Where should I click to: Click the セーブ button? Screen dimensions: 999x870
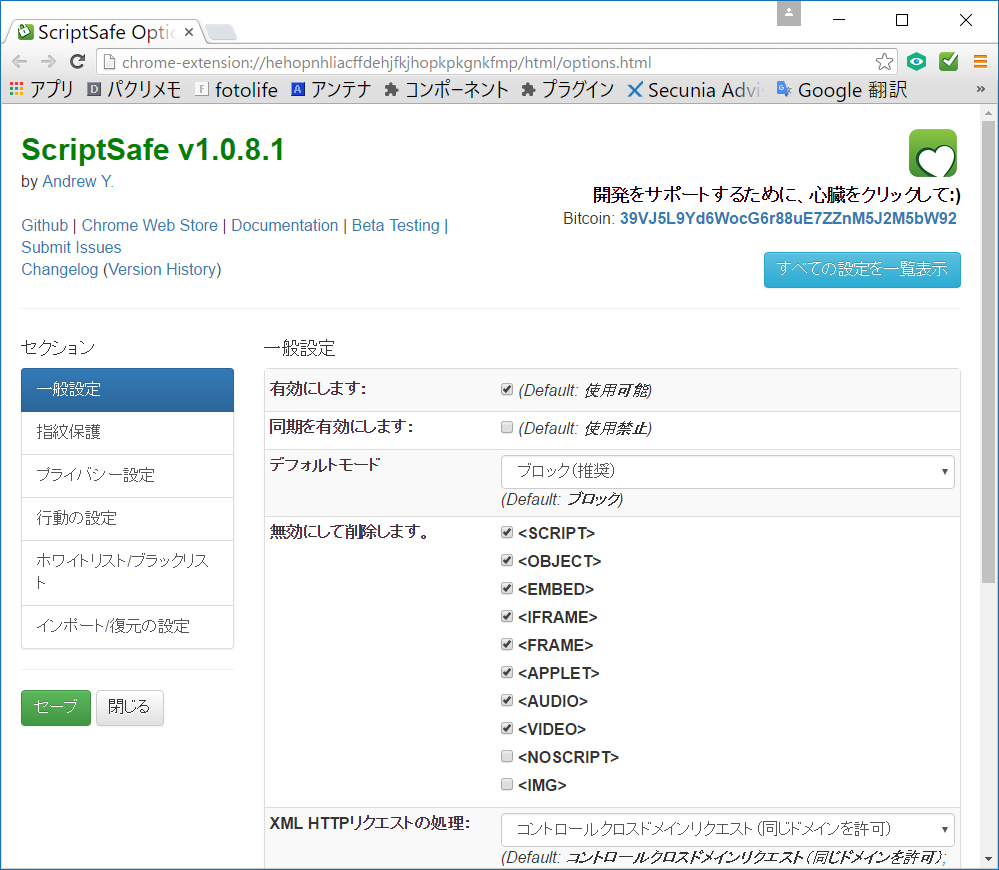(55, 707)
